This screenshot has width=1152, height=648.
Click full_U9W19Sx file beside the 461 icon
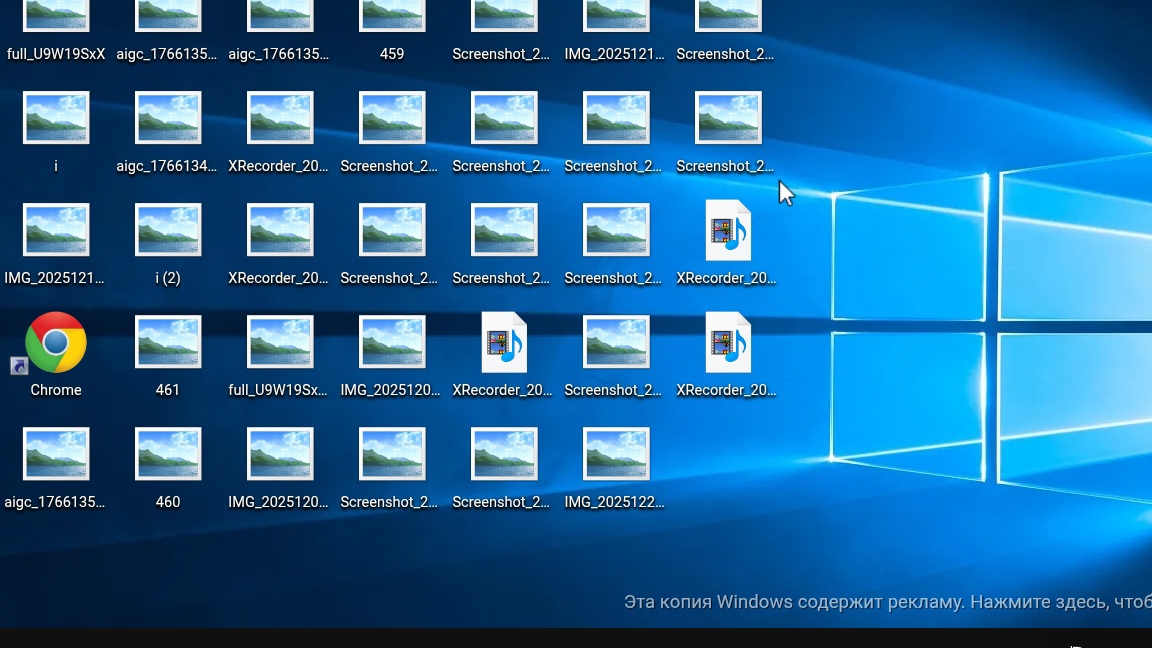point(280,343)
